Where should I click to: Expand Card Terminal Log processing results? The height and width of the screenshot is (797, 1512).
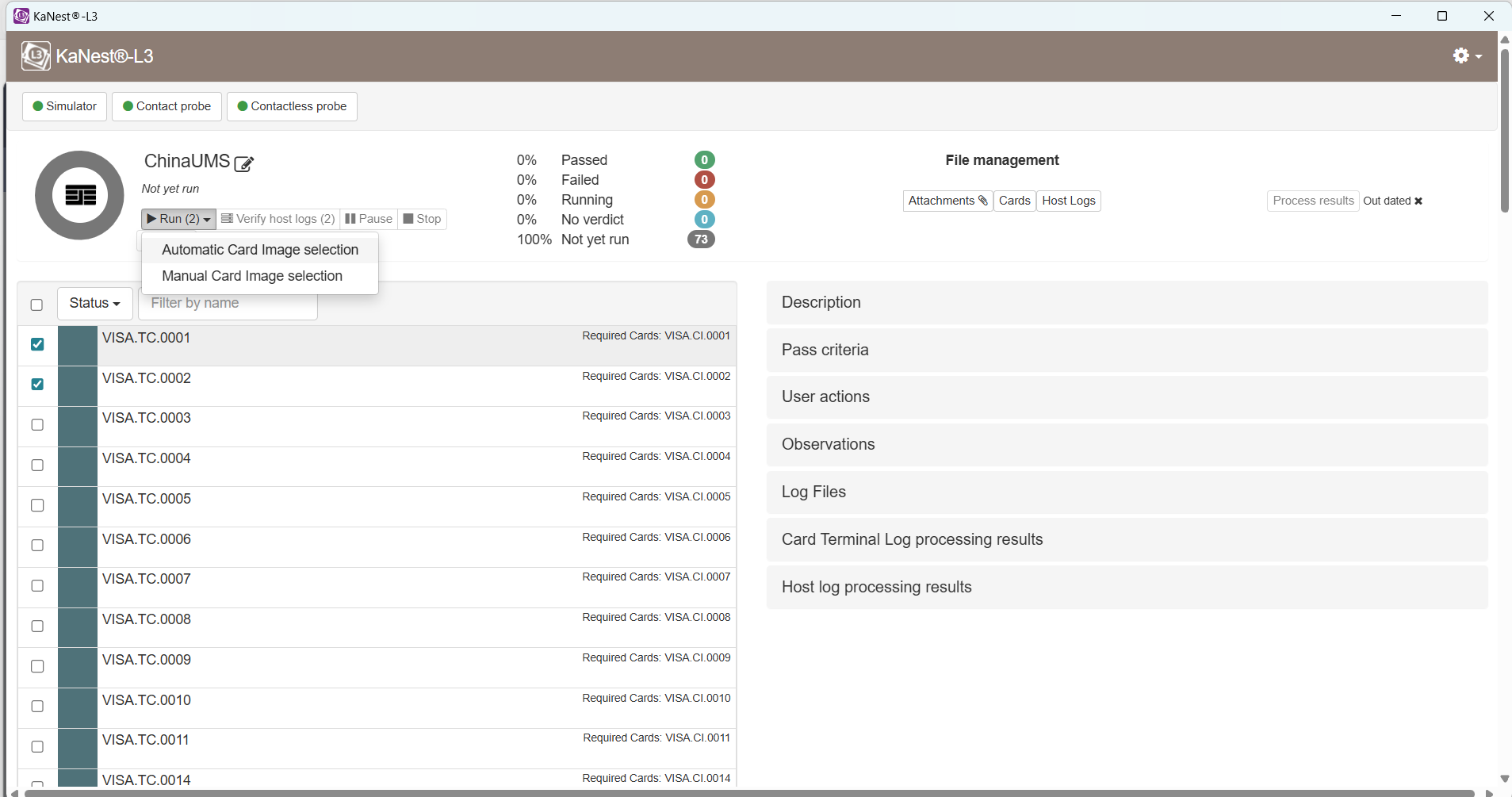tap(1127, 539)
